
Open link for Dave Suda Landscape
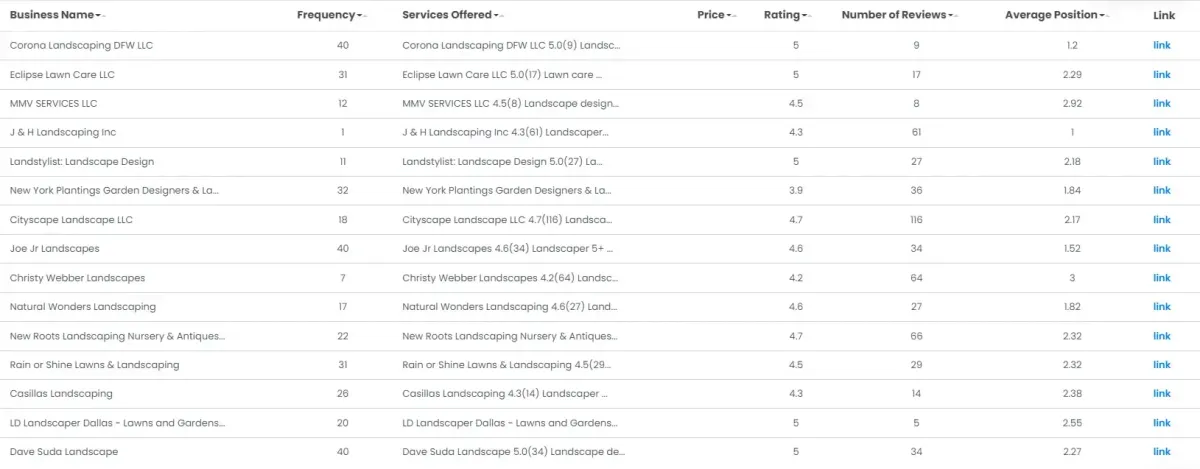coord(1161,452)
